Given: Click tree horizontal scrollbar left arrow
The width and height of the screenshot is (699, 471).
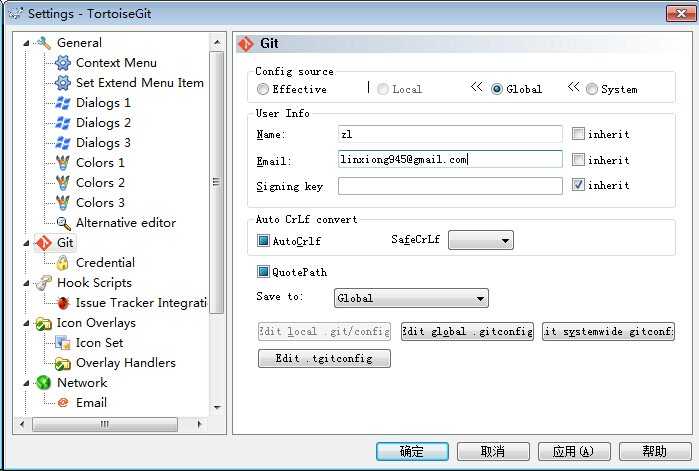Looking at the screenshot, I should point(22,424).
